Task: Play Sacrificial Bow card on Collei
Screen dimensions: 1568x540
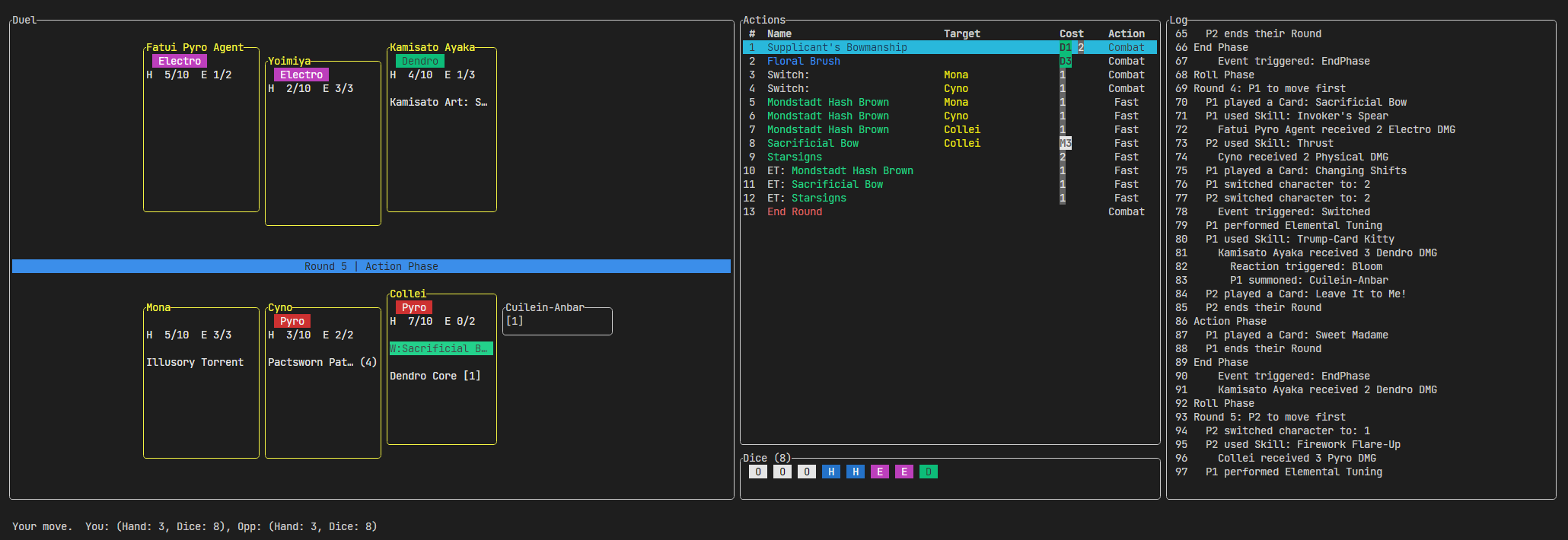Action: point(950,143)
